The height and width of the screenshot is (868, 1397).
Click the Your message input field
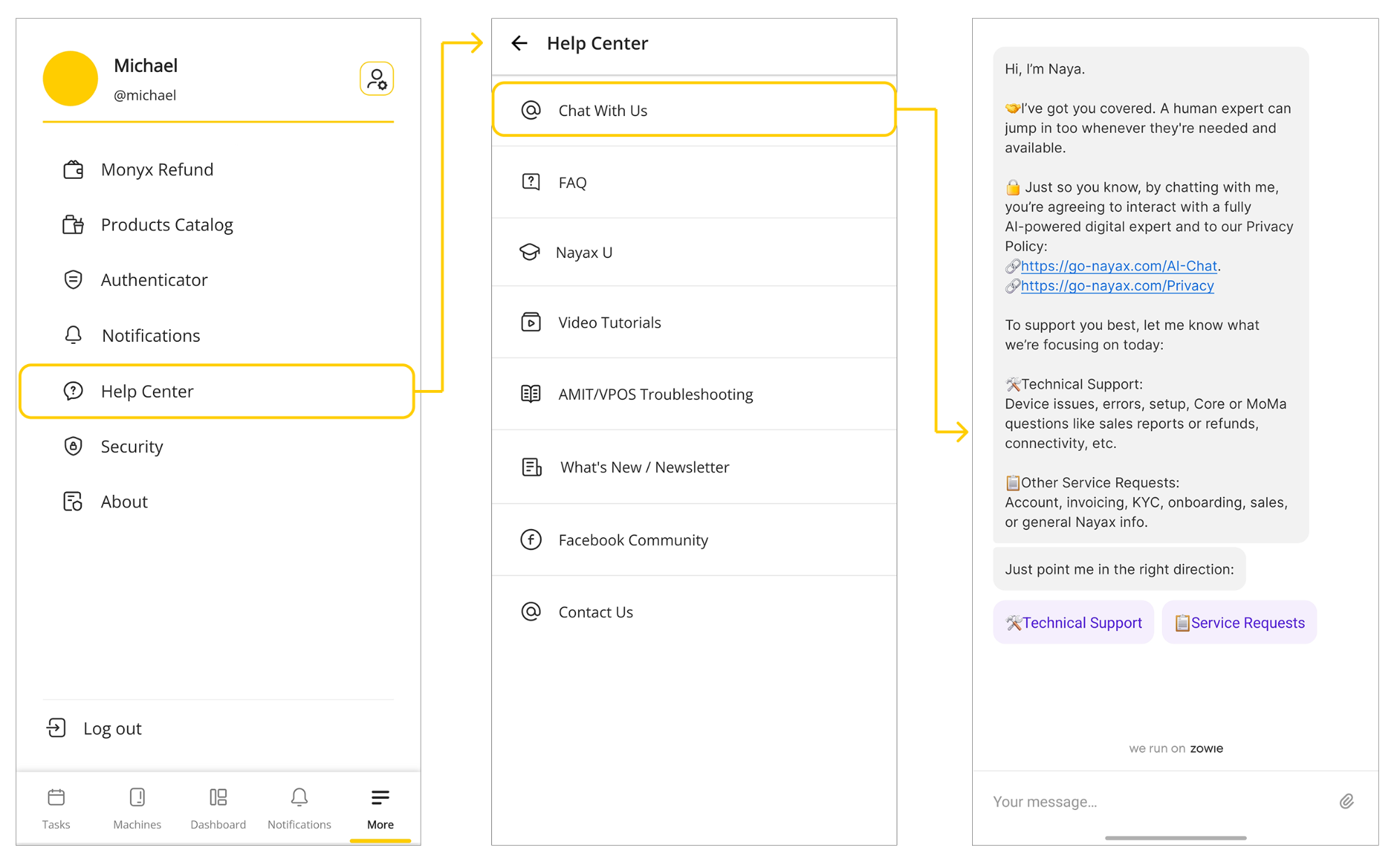pyautogui.click(x=1153, y=802)
